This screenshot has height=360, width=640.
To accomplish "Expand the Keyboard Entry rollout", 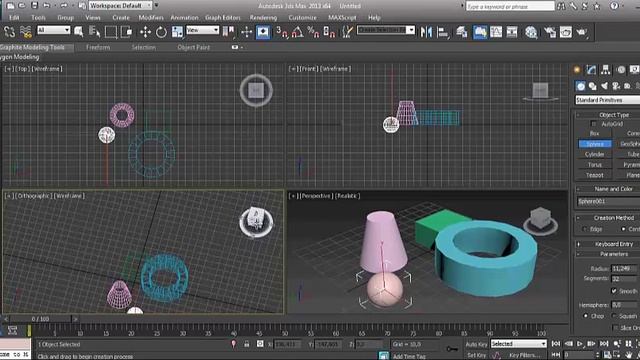I will click(608, 244).
